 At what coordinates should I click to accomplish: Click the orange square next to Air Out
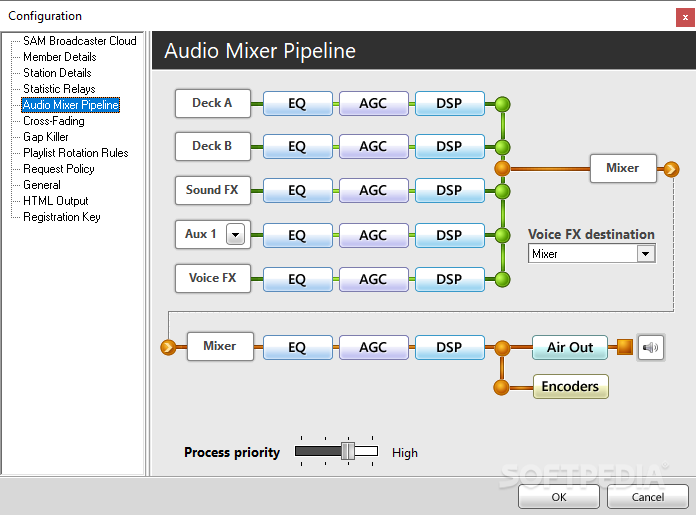click(x=625, y=347)
